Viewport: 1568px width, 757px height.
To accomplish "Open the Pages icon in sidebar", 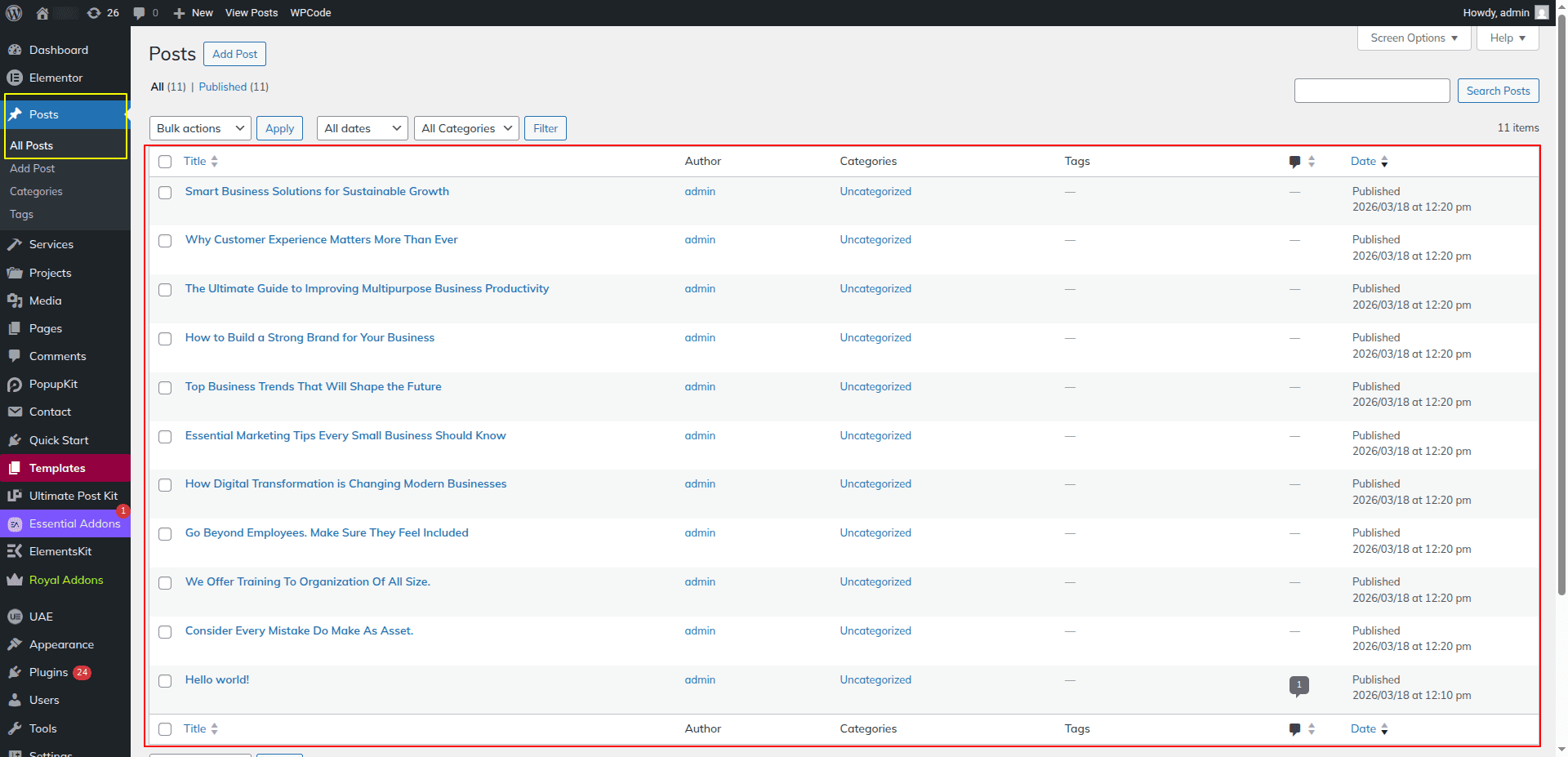I will tap(15, 328).
